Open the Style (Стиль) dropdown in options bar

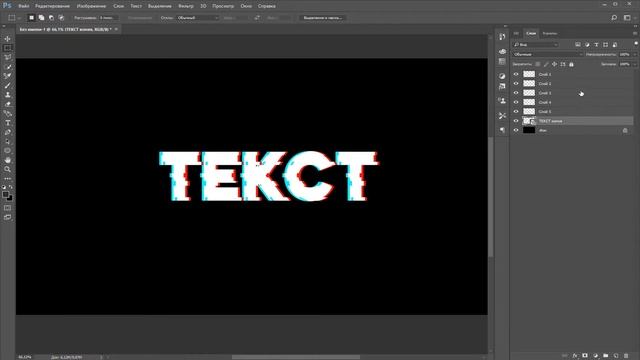click(198, 18)
